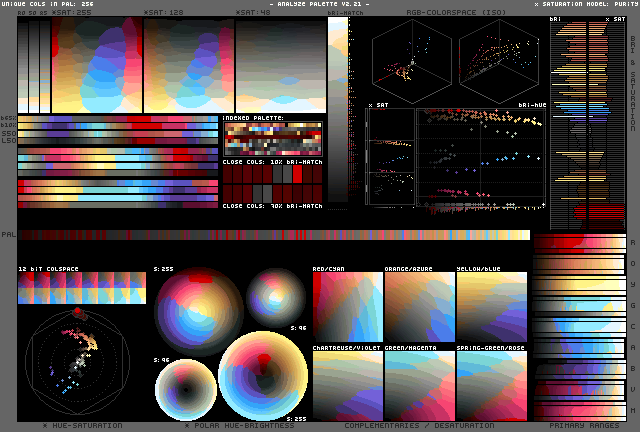640x432 pixels.
Task: Open the Red/Cyan complementary panel
Action: [347, 309]
